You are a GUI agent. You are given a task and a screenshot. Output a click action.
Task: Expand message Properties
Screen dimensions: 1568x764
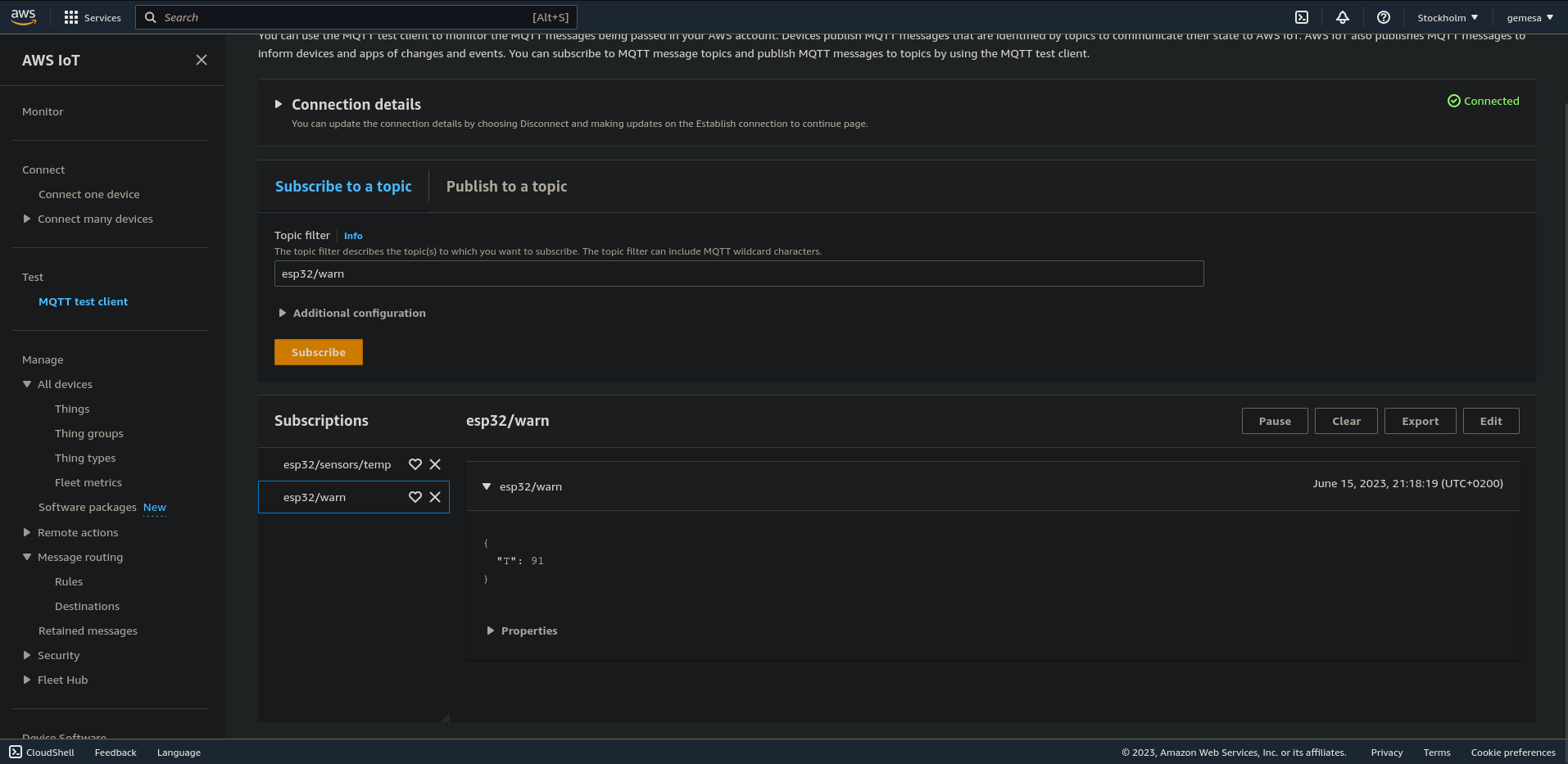coord(491,631)
